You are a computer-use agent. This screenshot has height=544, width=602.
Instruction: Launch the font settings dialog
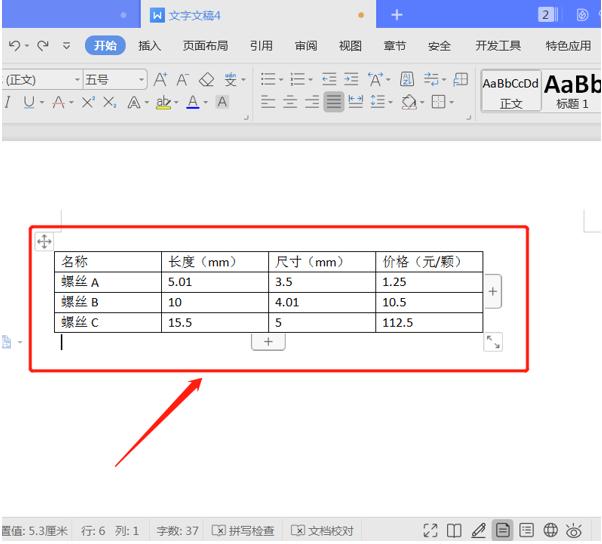(246, 117)
